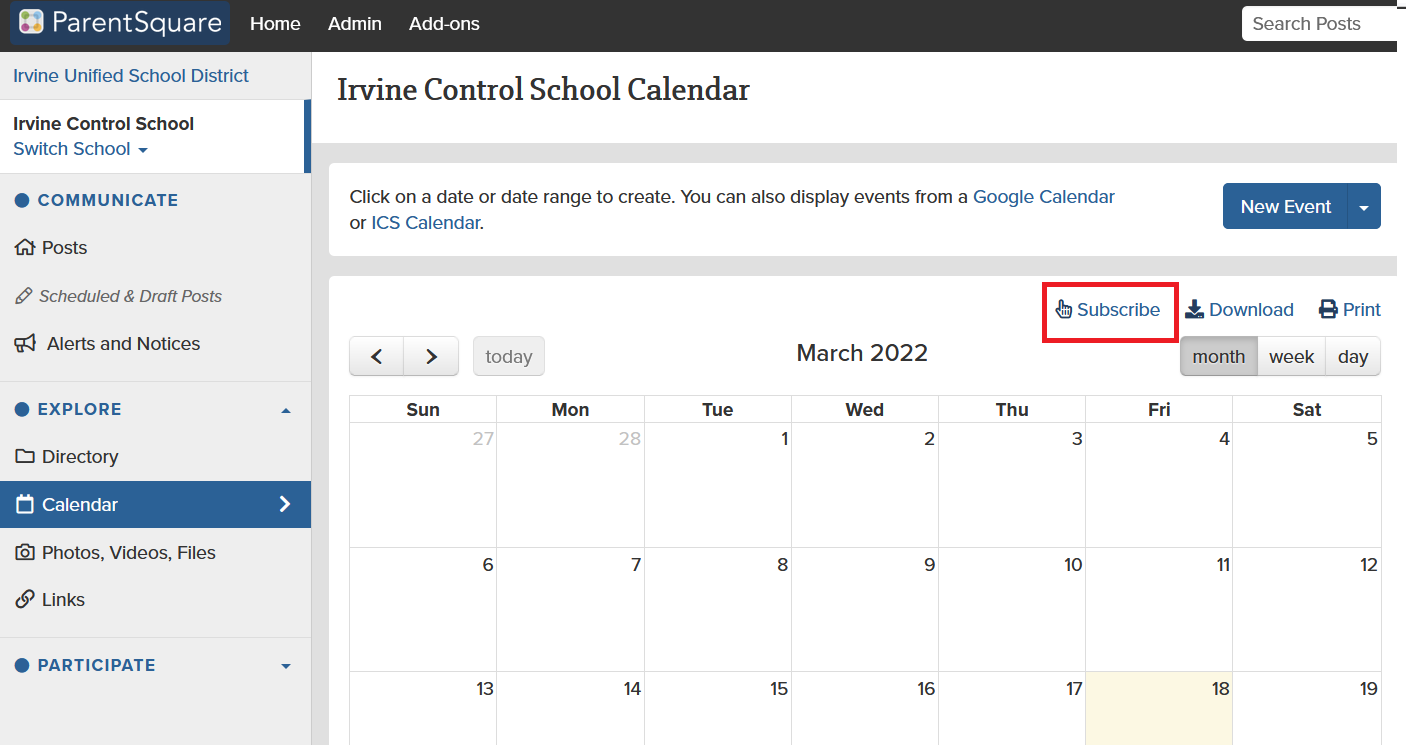Viewport: 1406px width, 745px height.
Task: Expand the Participate section
Action: click(x=286, y=665)
